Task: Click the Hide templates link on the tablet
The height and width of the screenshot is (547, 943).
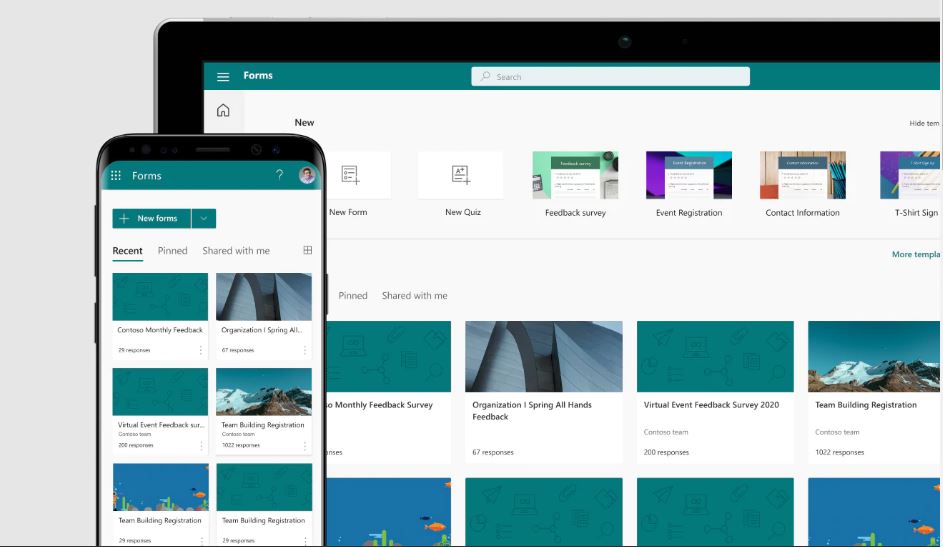Action: click(924, 123)
